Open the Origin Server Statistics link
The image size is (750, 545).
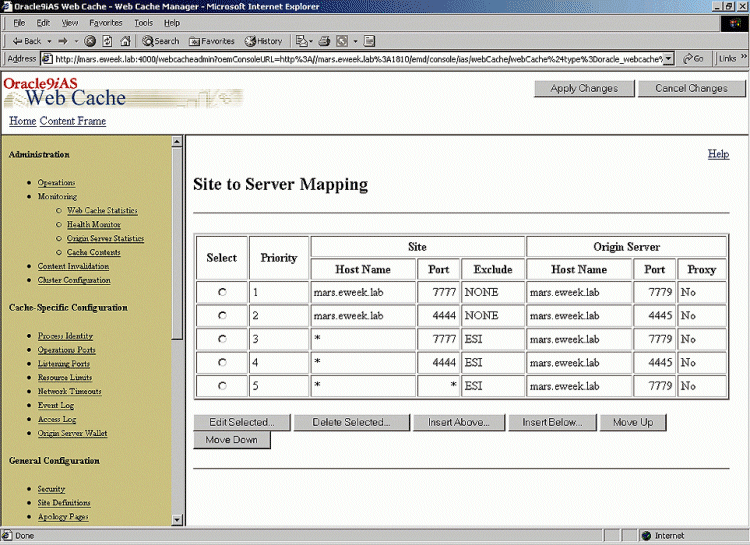(x=105, y=238)
